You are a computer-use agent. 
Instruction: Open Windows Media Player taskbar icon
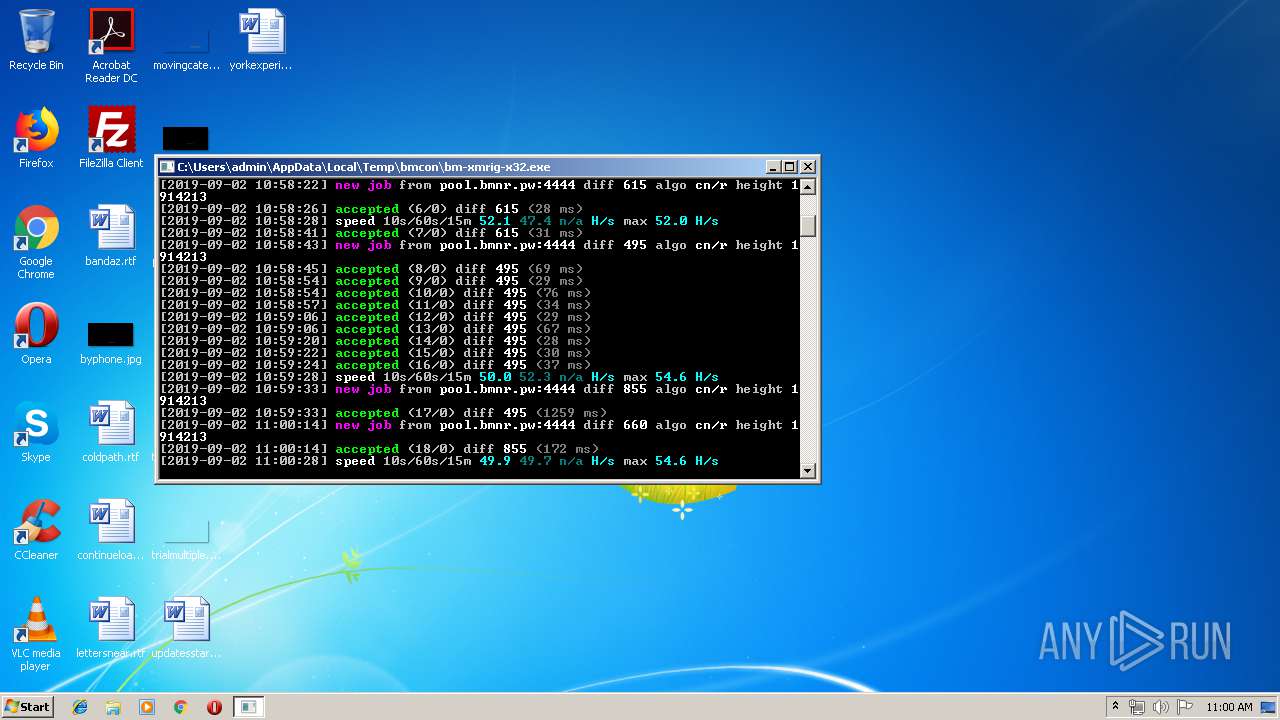click(x=147, y=707)
